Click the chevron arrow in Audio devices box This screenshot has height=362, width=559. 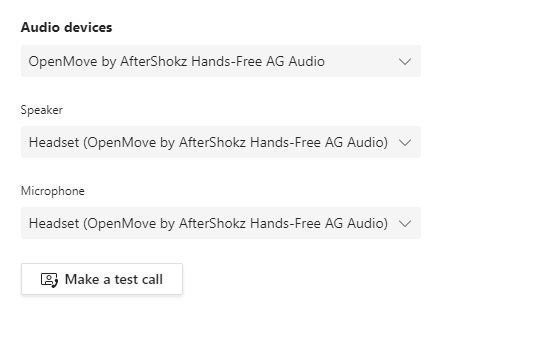pos(405,62)
